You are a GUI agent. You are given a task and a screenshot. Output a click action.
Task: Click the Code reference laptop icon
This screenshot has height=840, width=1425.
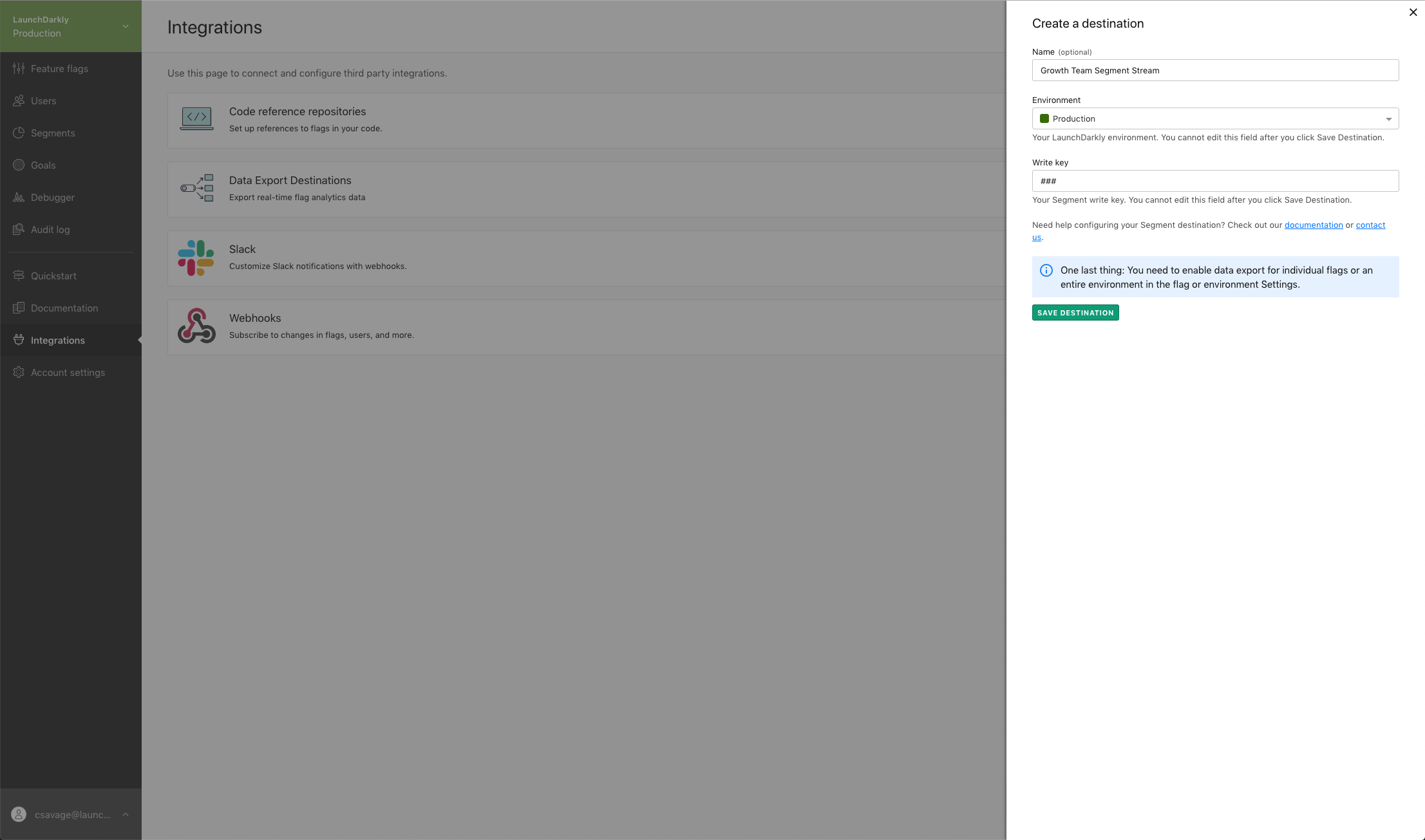click(x=197, y=119)
